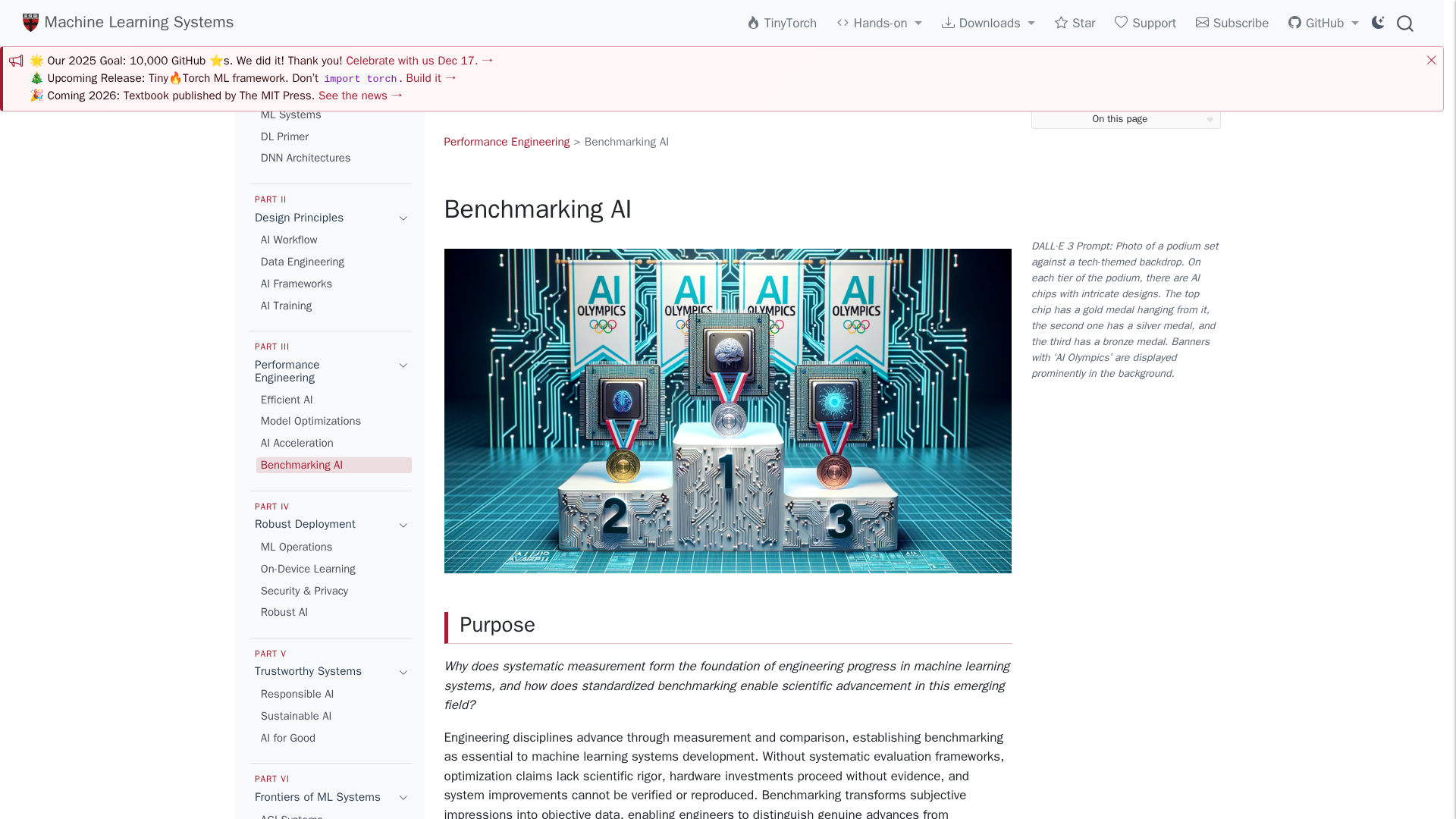Dismiss the announcement banner with the X
This screenshot has height=819, width=1456.
(1431, 60)
